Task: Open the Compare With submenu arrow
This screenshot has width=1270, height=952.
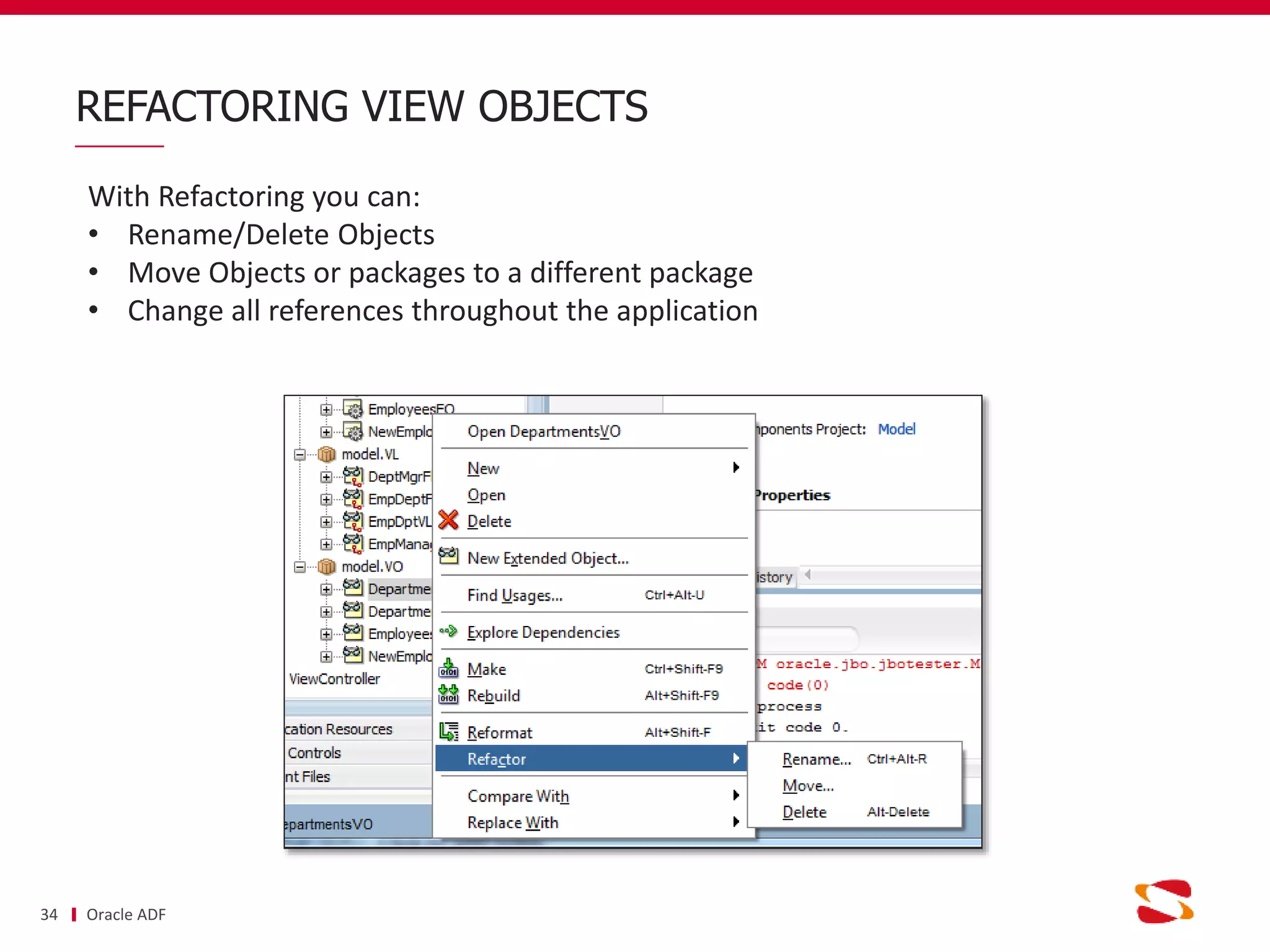Action: point(735,795)
